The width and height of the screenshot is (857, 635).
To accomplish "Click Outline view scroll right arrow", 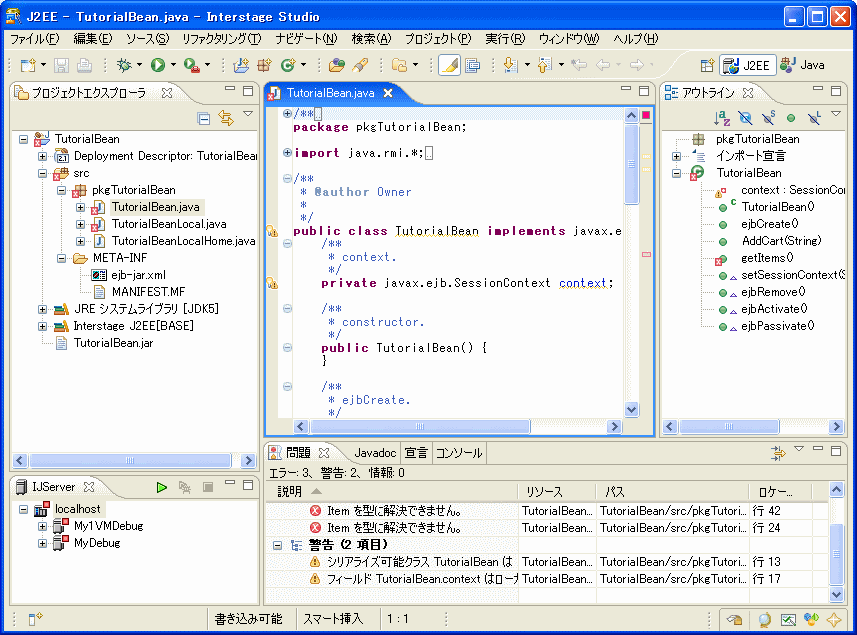I will (836, 426).
